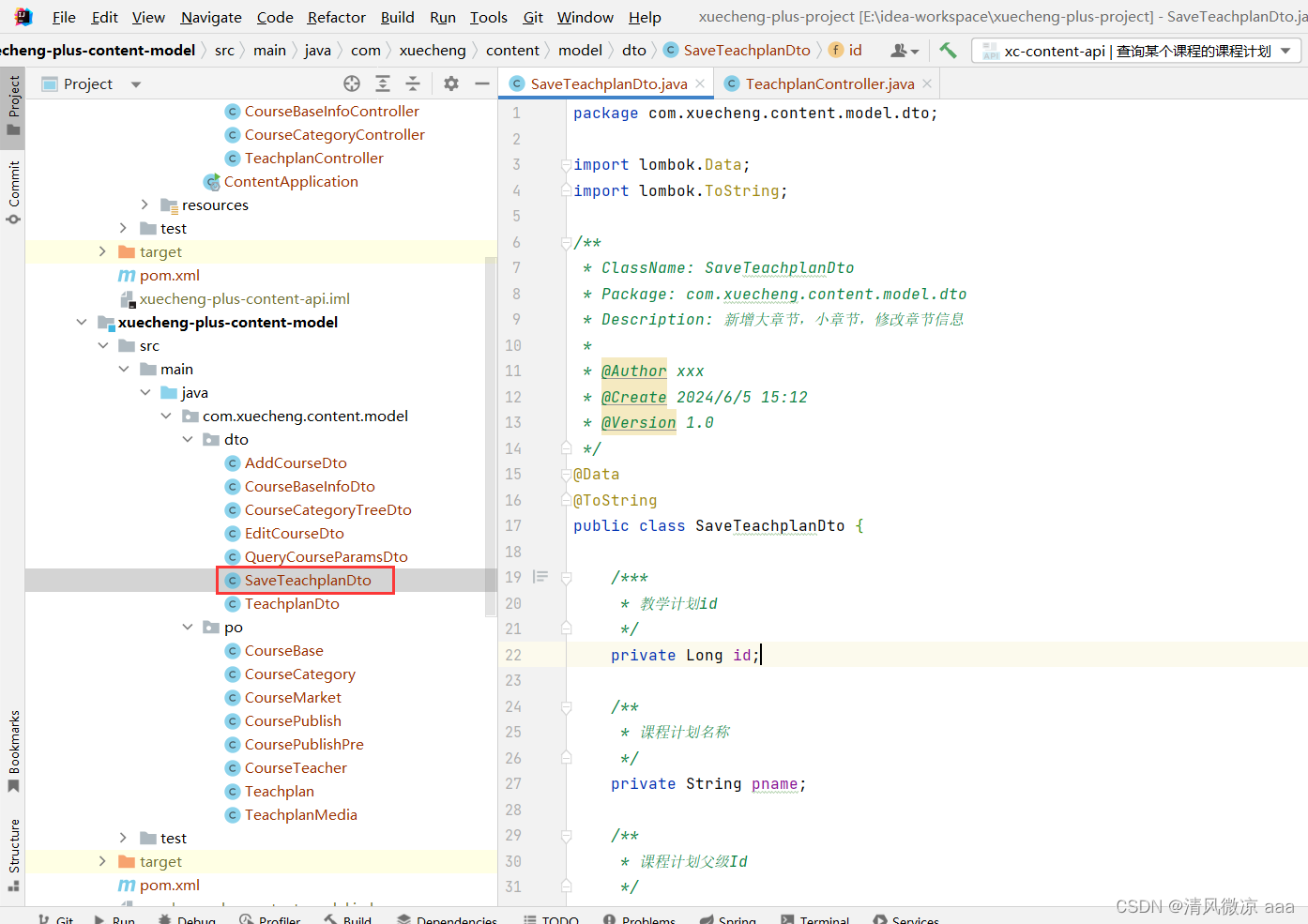Click the SaveTeachplanDto breadcrumb

tap(737, 50)
